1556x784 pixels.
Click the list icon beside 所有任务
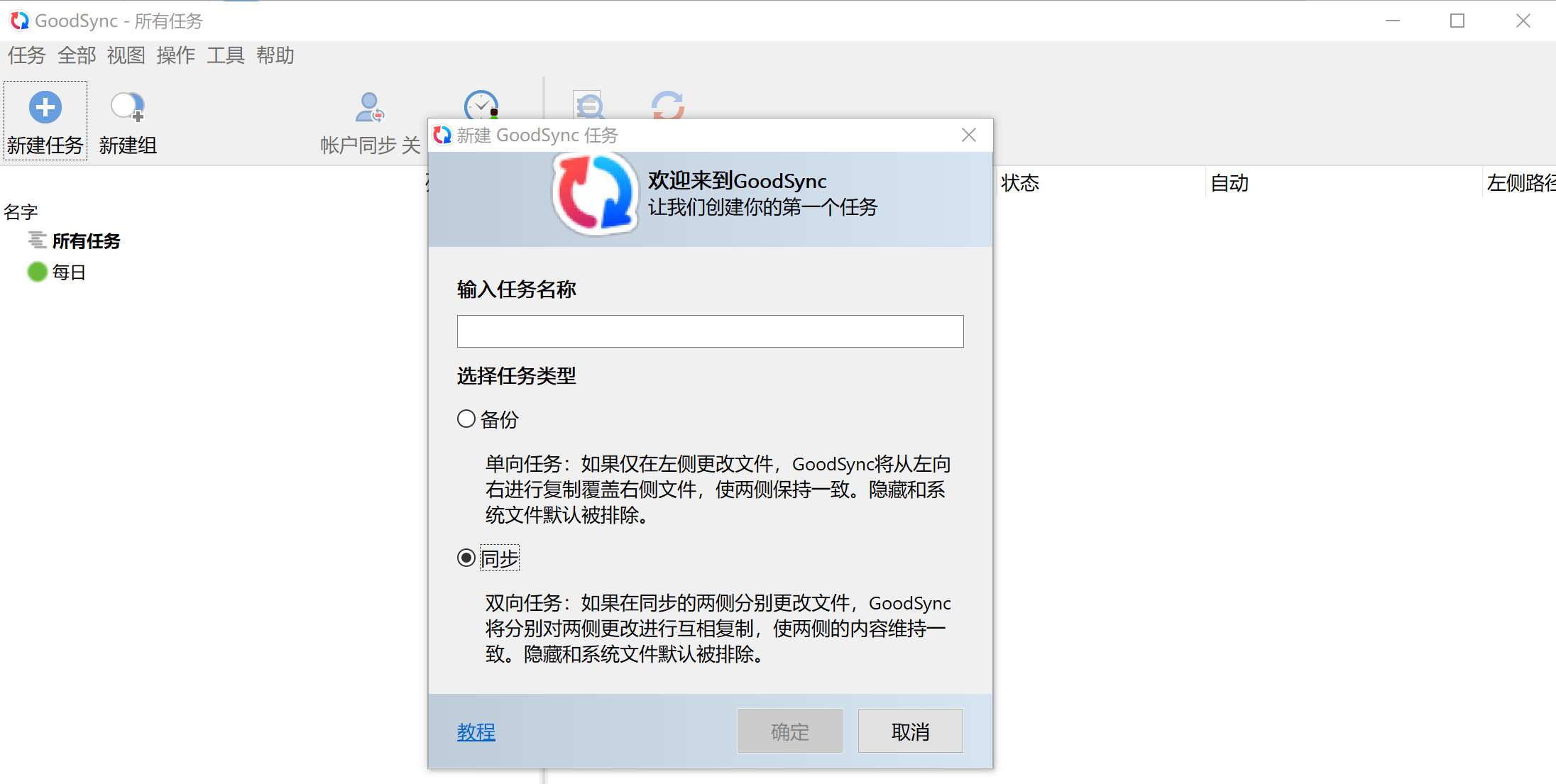[37, 241]
